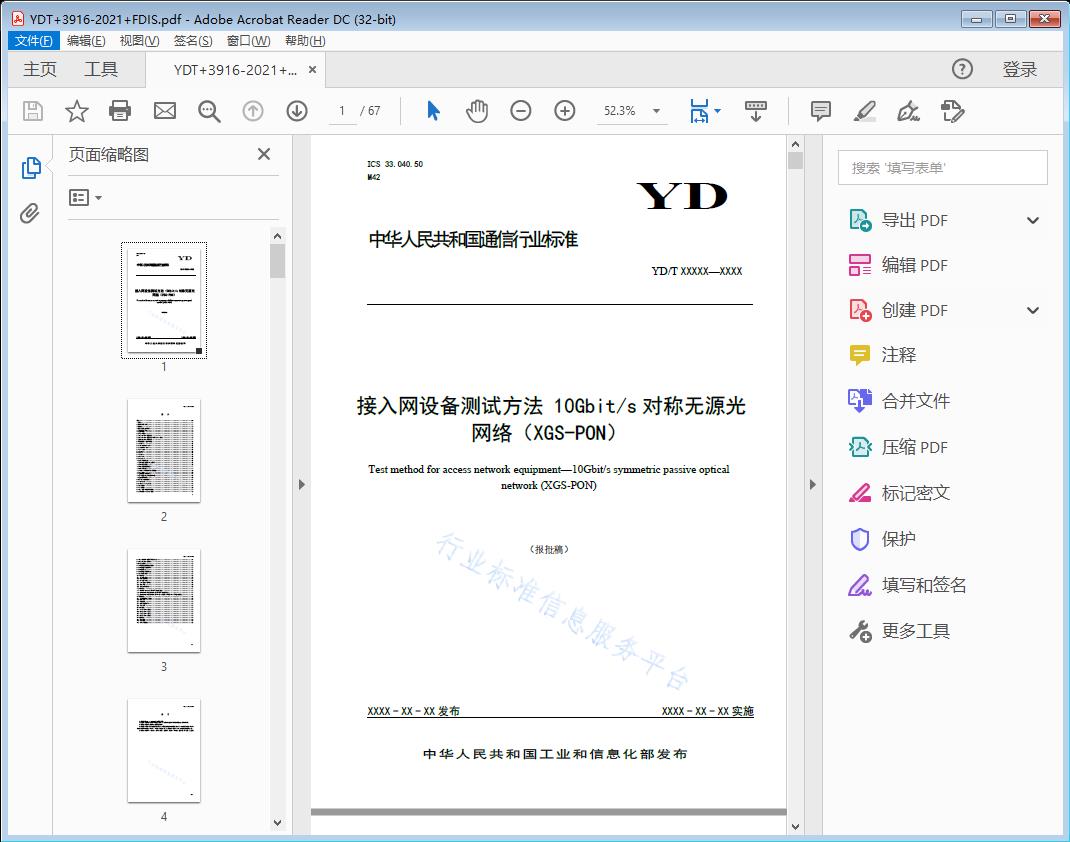Screen dimensions: 1070x842
Task: Select the highlight text tool
Action: [x=865, y=111]
